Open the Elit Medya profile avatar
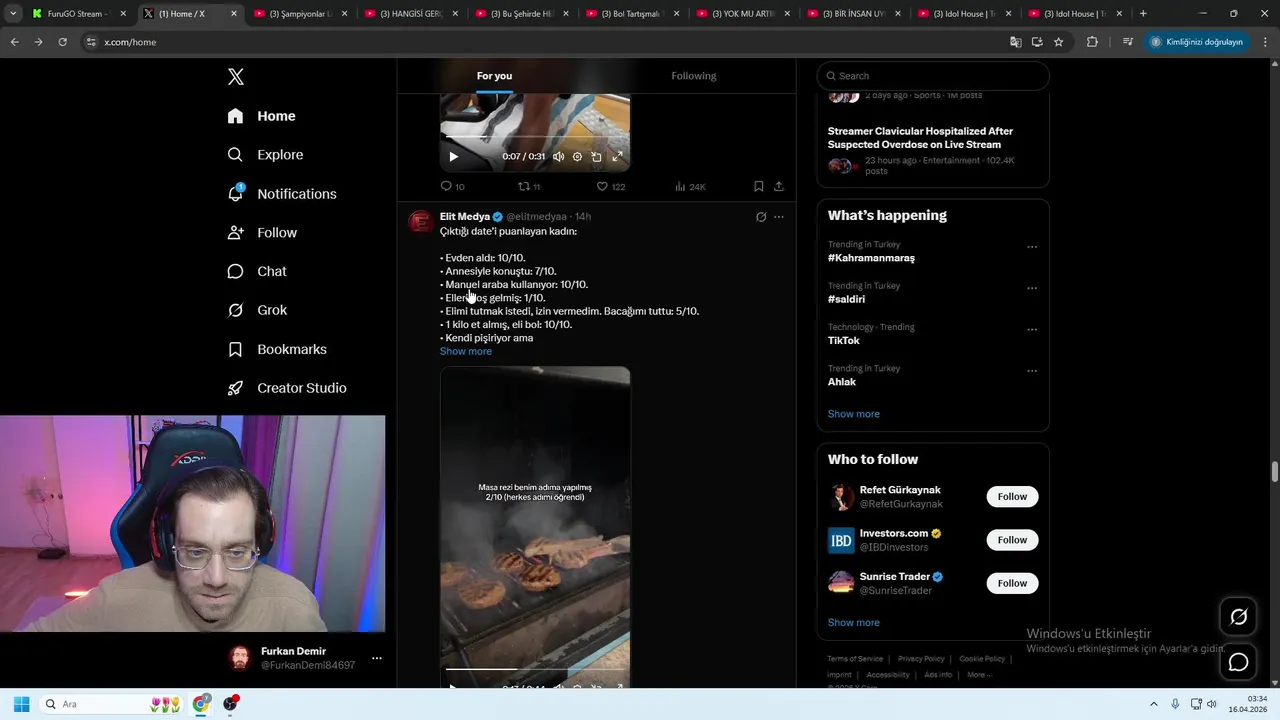Screen dimensions: 1280x720 click(421, 222)
